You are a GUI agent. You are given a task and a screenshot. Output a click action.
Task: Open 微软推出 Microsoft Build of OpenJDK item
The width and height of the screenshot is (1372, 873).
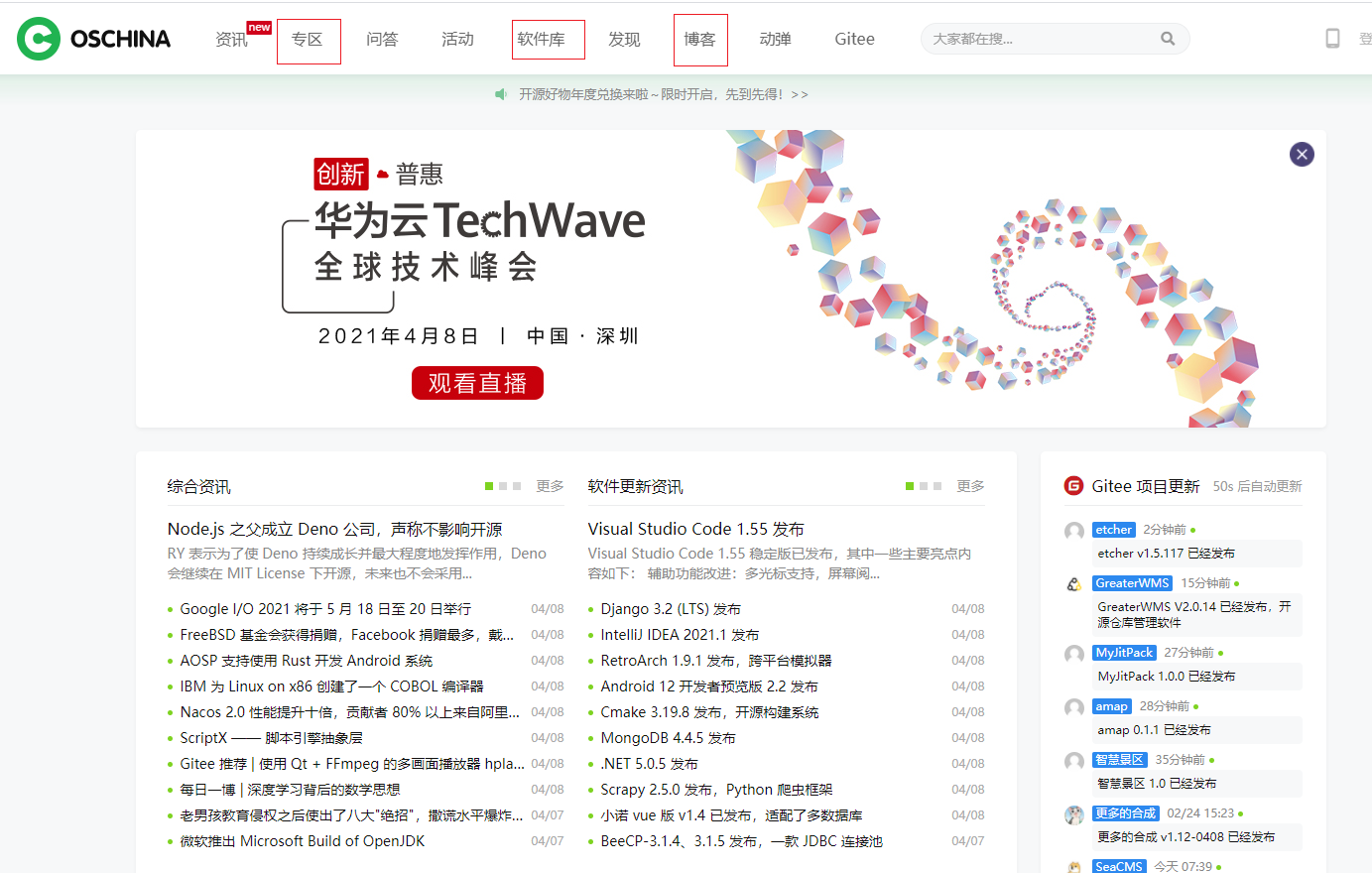[x=302, y=841]
